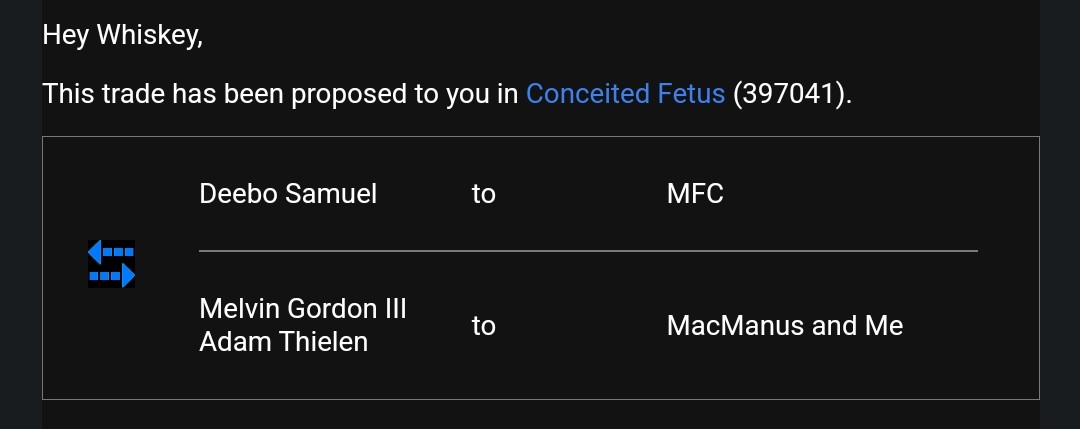1080x429 pixels.
Task: Click the horizontal divider between trade rows
Action: pyautogui.click(x=588, y=251)
